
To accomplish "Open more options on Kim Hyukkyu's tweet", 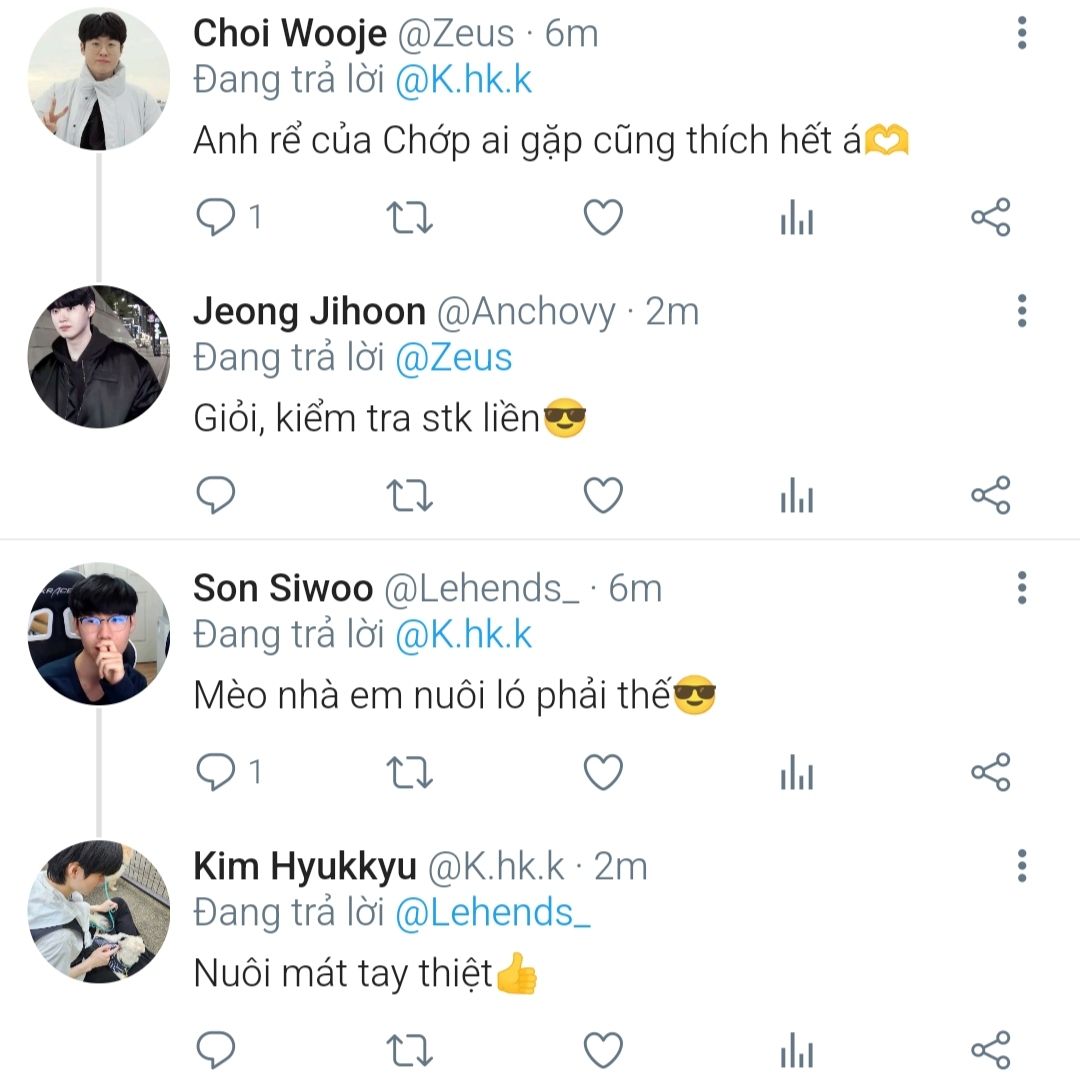I will [x=1021, y=865].
